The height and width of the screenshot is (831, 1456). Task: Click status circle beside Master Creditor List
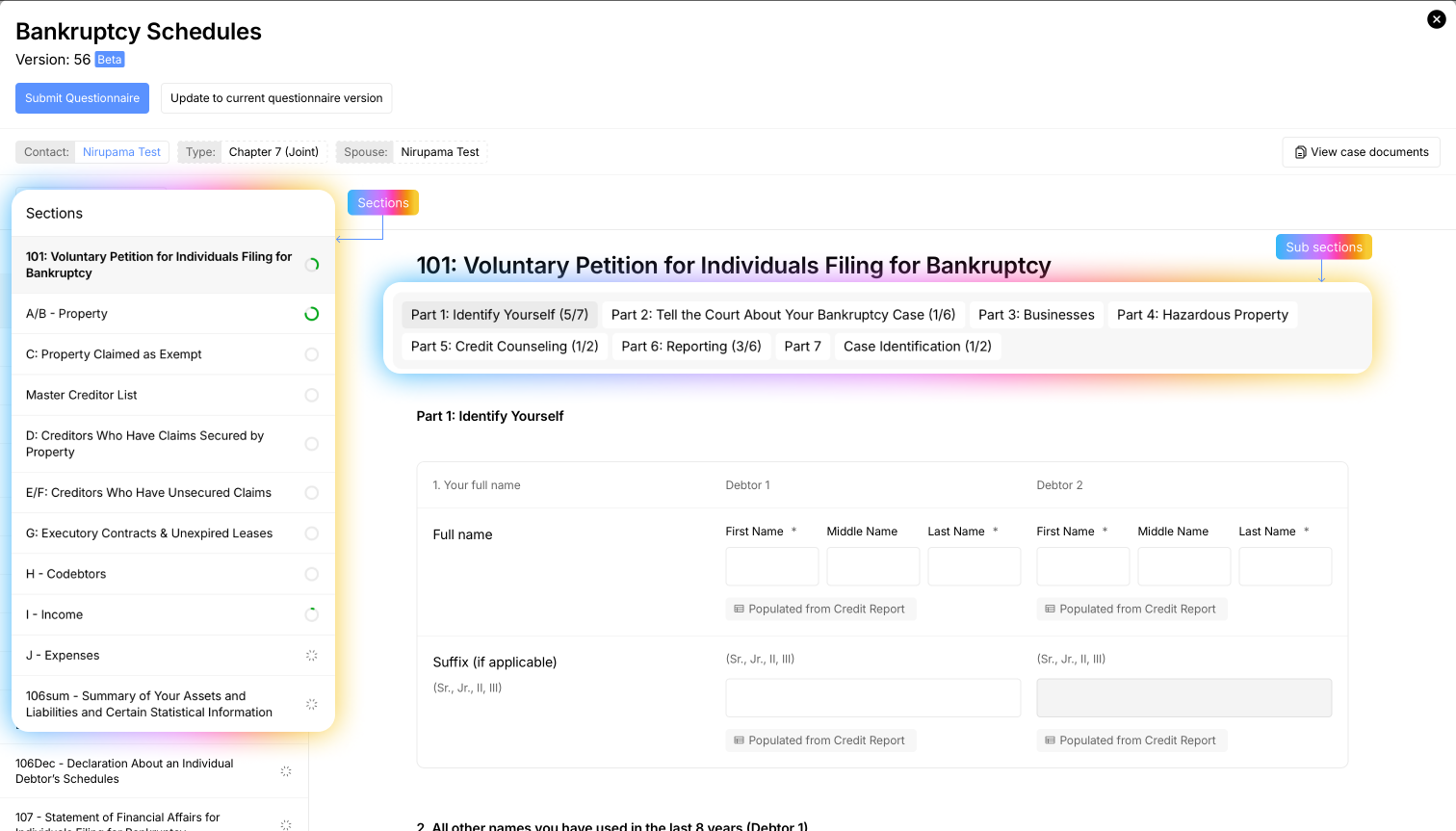coord(311,395)
